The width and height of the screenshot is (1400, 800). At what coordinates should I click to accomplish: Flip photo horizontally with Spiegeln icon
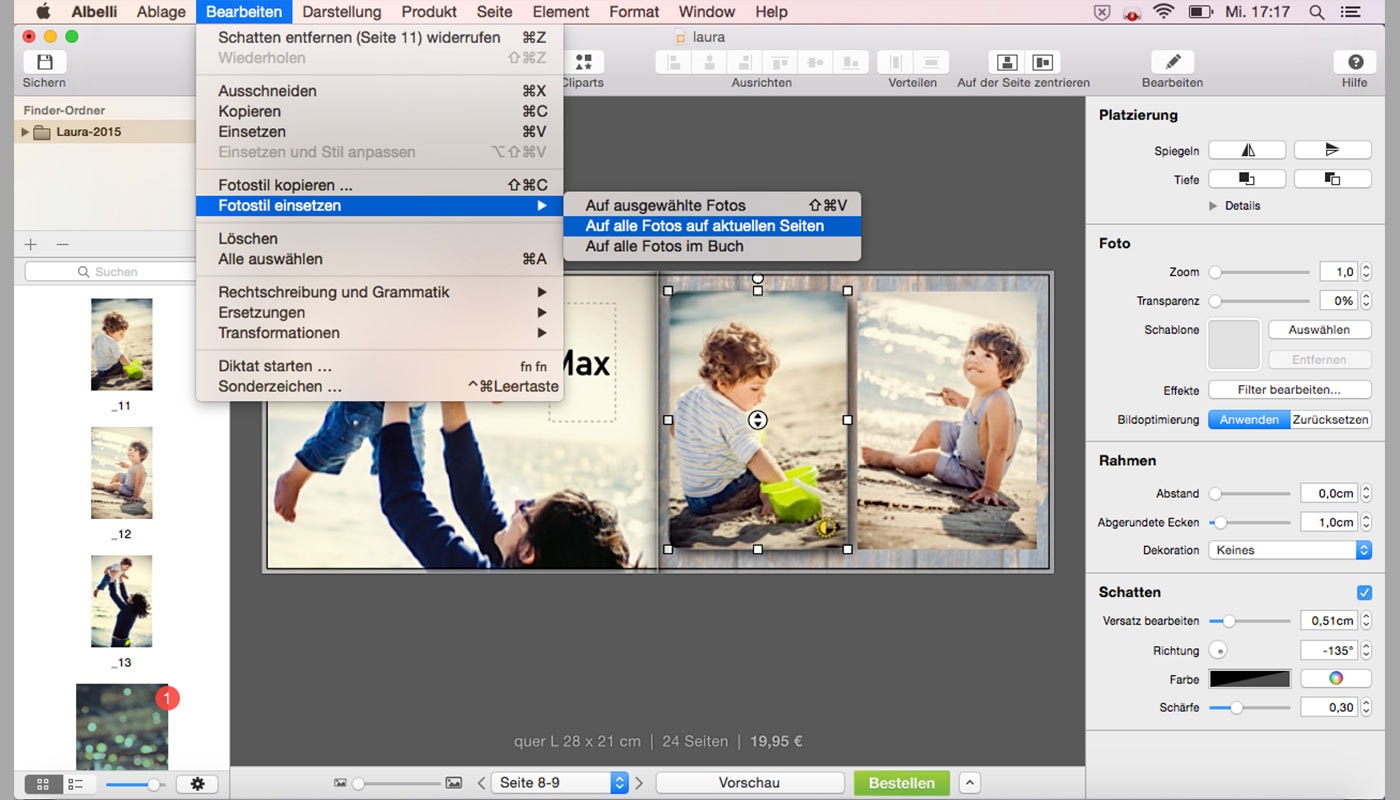tap(1247, 150)
